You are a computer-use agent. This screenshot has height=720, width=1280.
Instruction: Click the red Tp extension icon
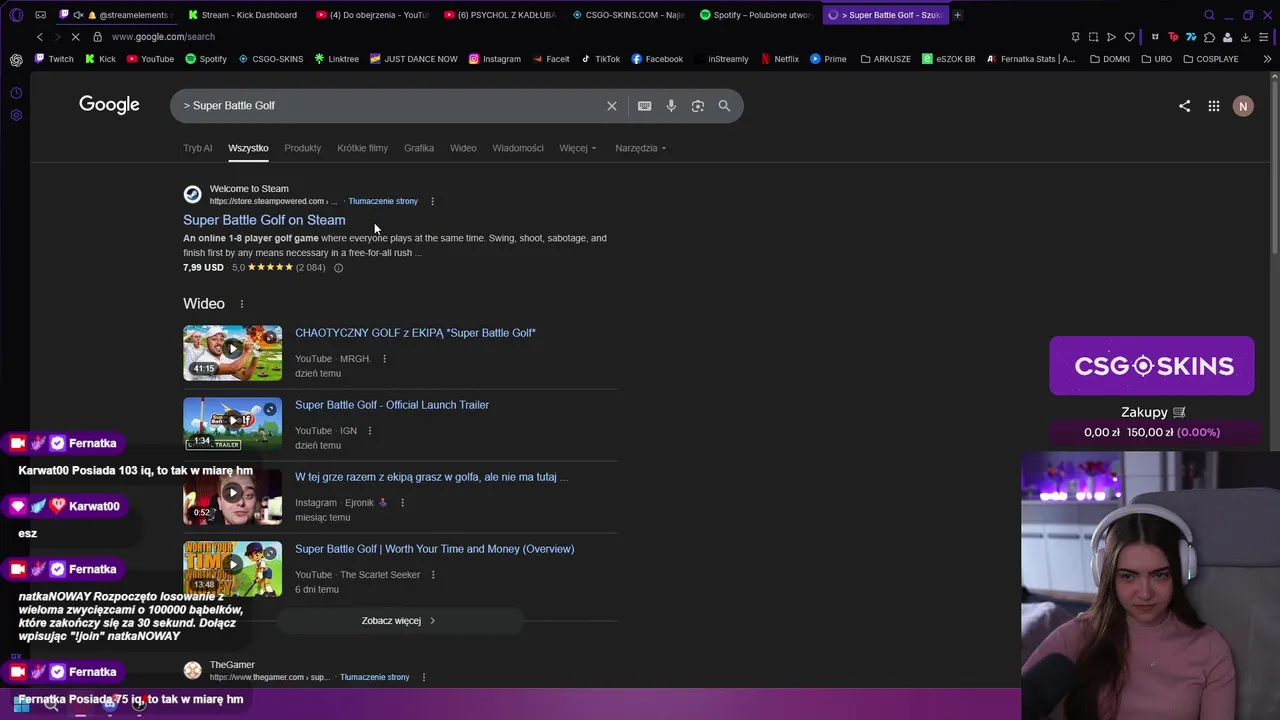coord(1173,37)
